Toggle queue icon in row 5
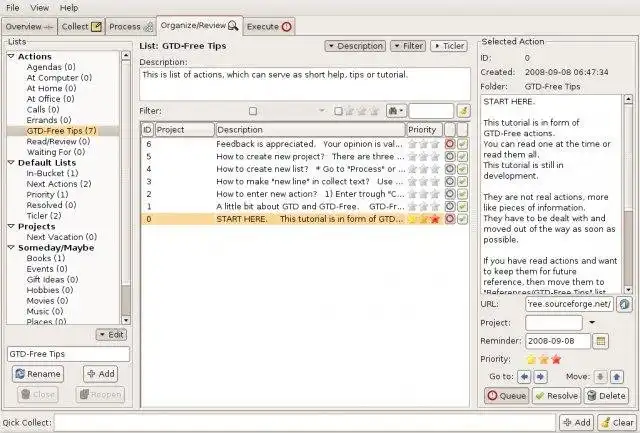Image resolution: width=640 pixels, height=433 pixels. click(x=450, y=156)
